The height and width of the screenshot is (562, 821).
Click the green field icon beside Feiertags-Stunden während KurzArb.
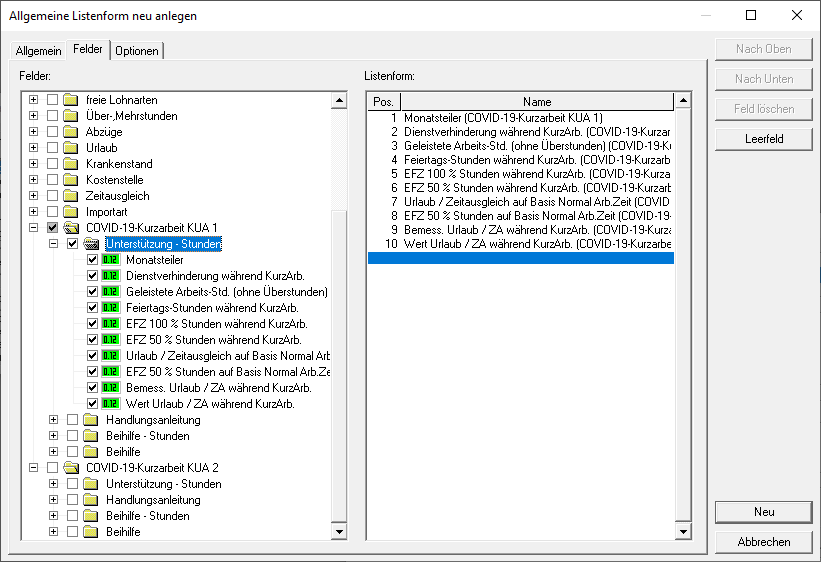click(x=111, y=308)
